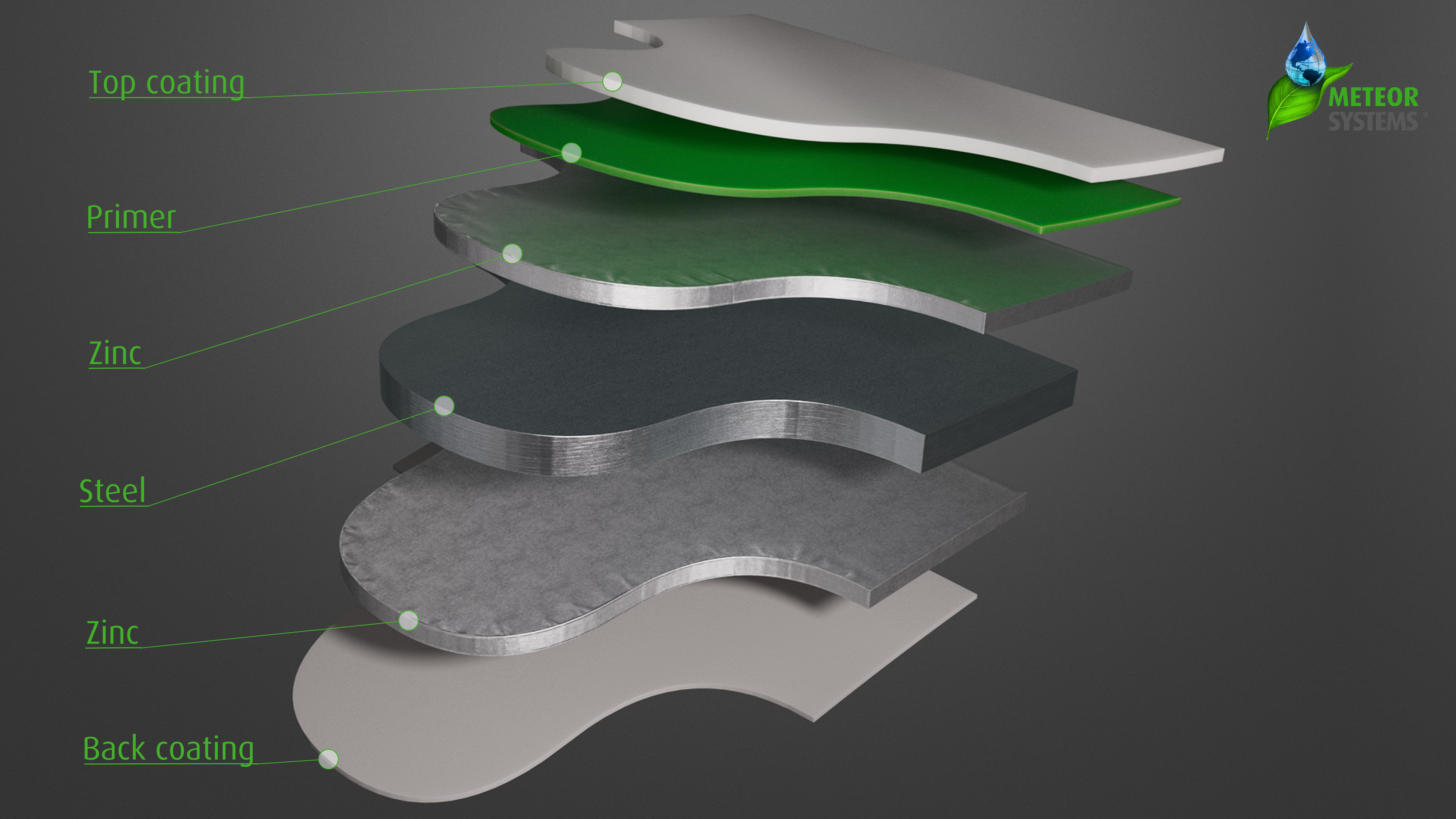1456x819 pixels.
Task: Click the hotspot marker on the back coating layer
Action: pos(328,759)
